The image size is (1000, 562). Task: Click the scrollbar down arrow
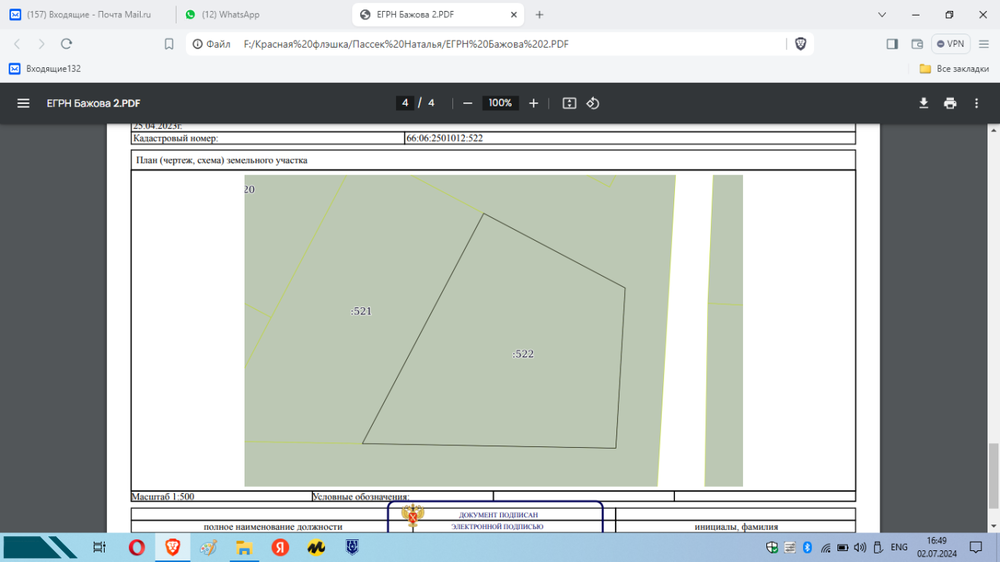[x=994, y=526]
